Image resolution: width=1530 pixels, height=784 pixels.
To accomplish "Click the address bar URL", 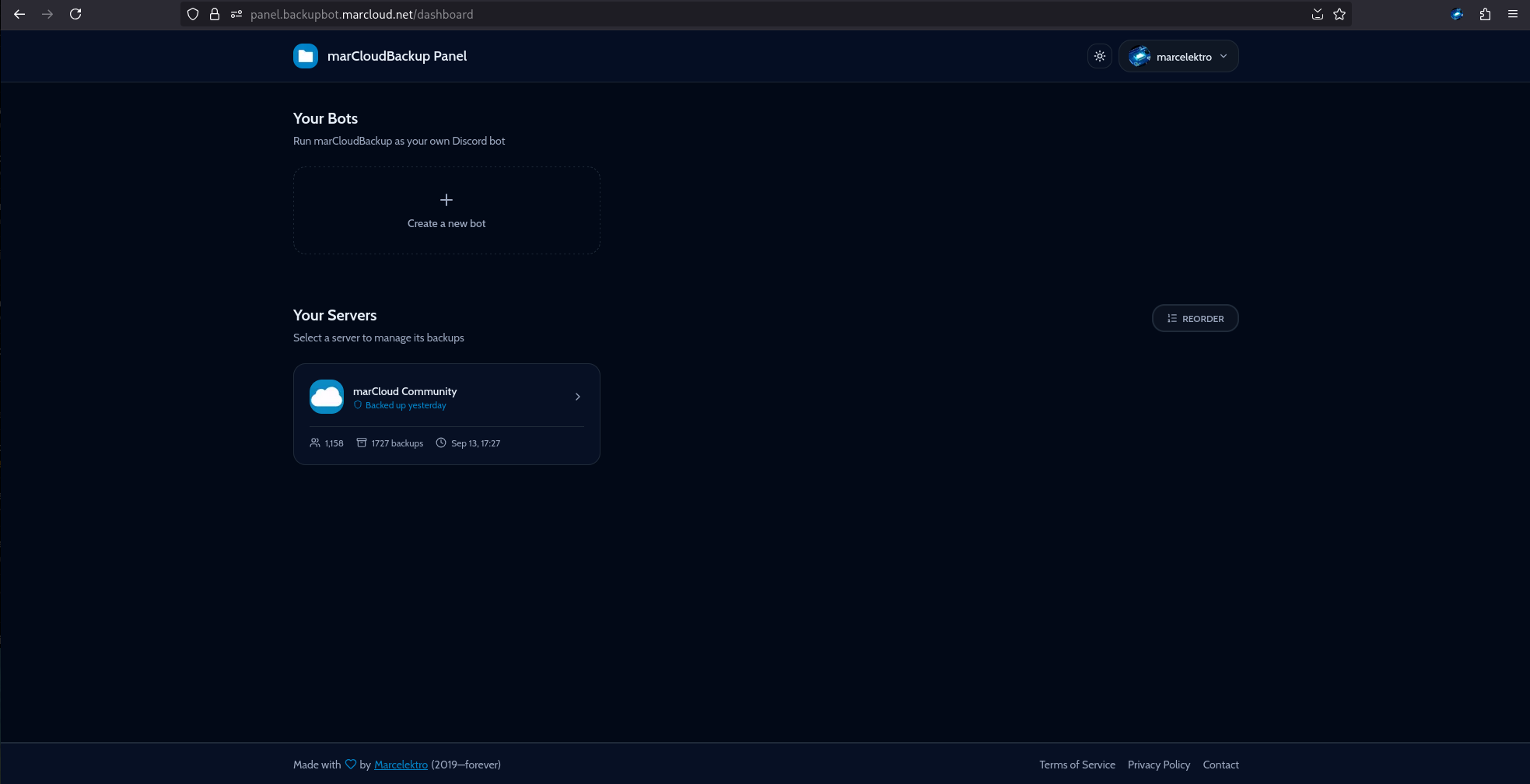I will [x=362, y=14].
